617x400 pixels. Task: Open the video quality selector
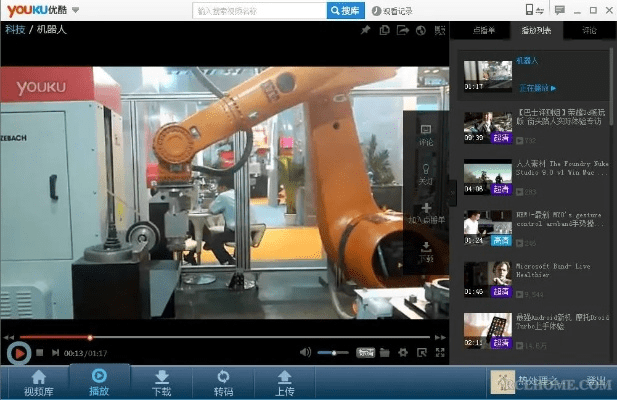click(x=367, y=352)
